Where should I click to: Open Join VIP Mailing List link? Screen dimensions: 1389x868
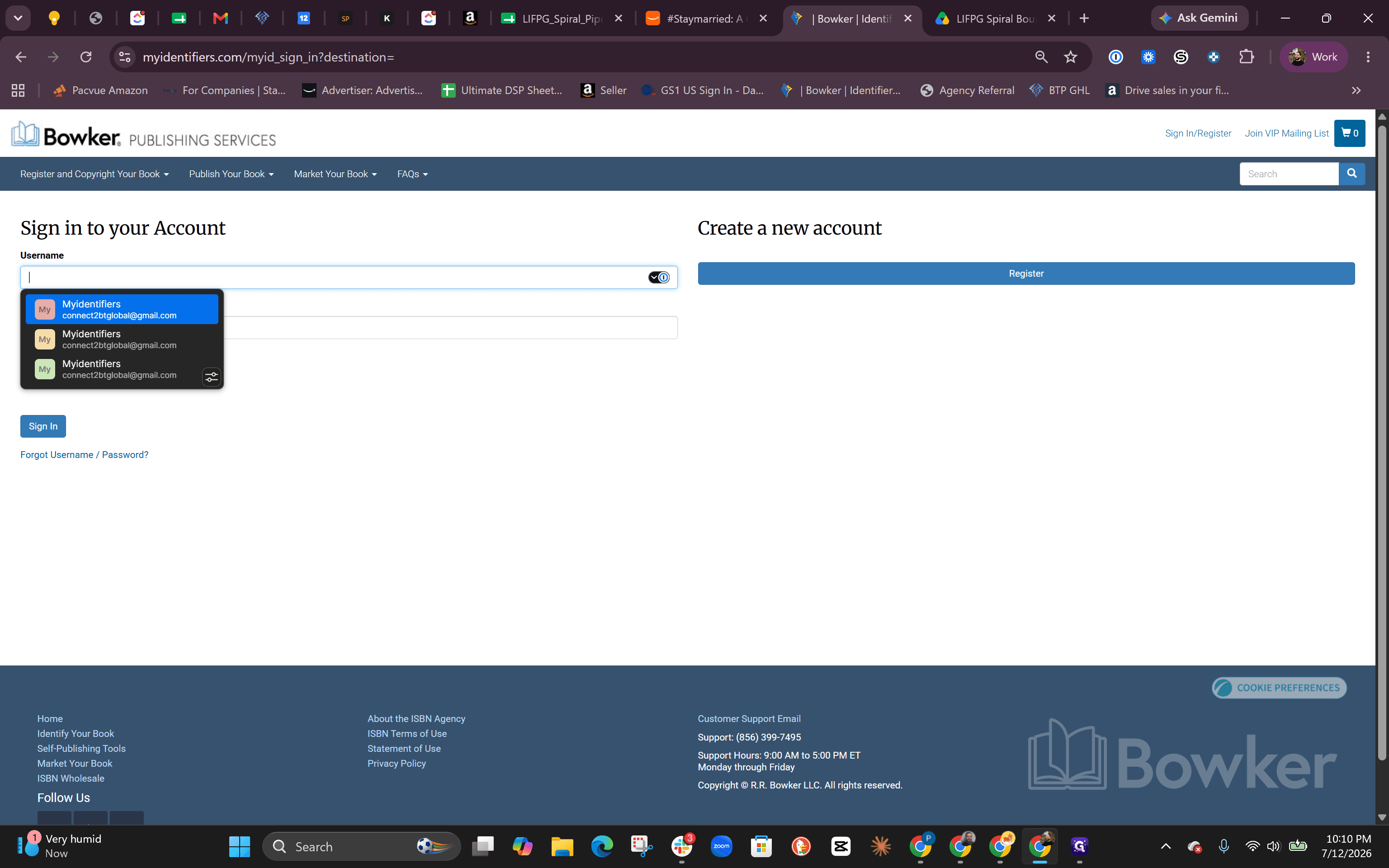click(1287, 133)
